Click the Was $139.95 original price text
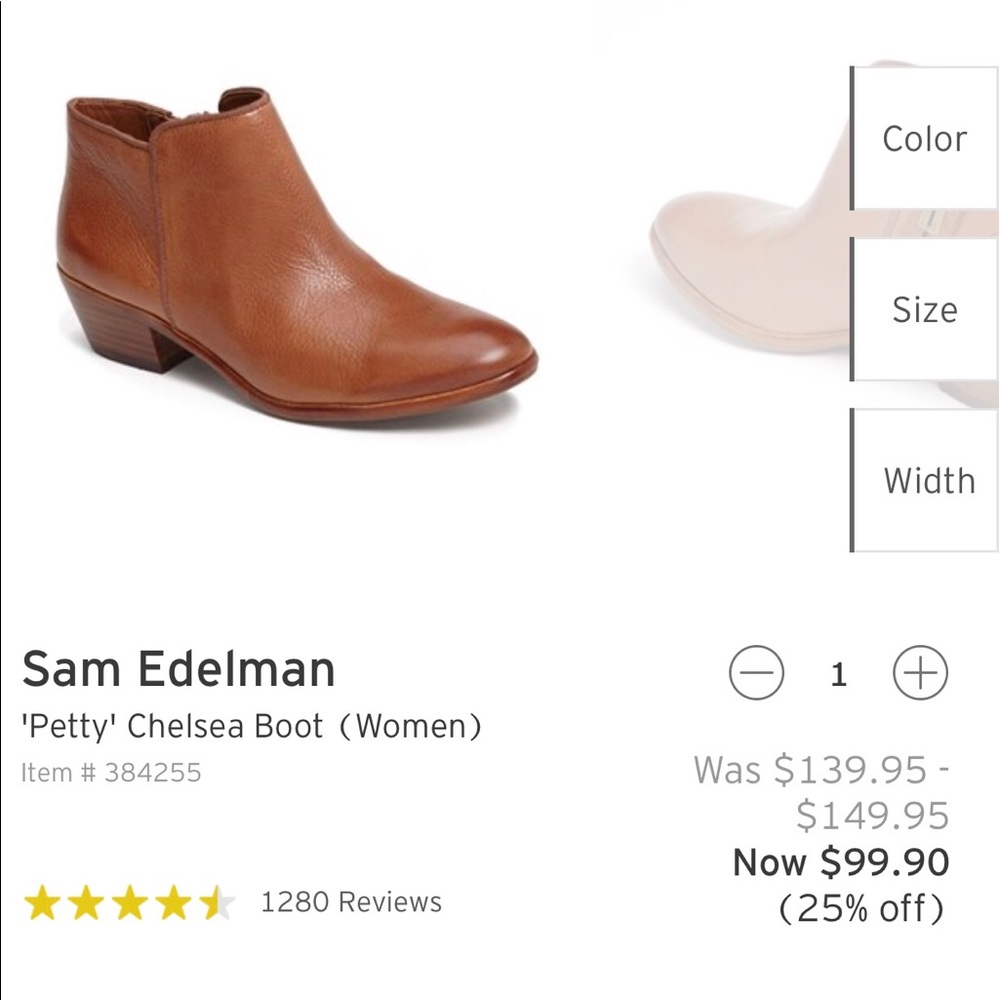This screenshot has height=1000, width=1000. (x=820, y=772)
